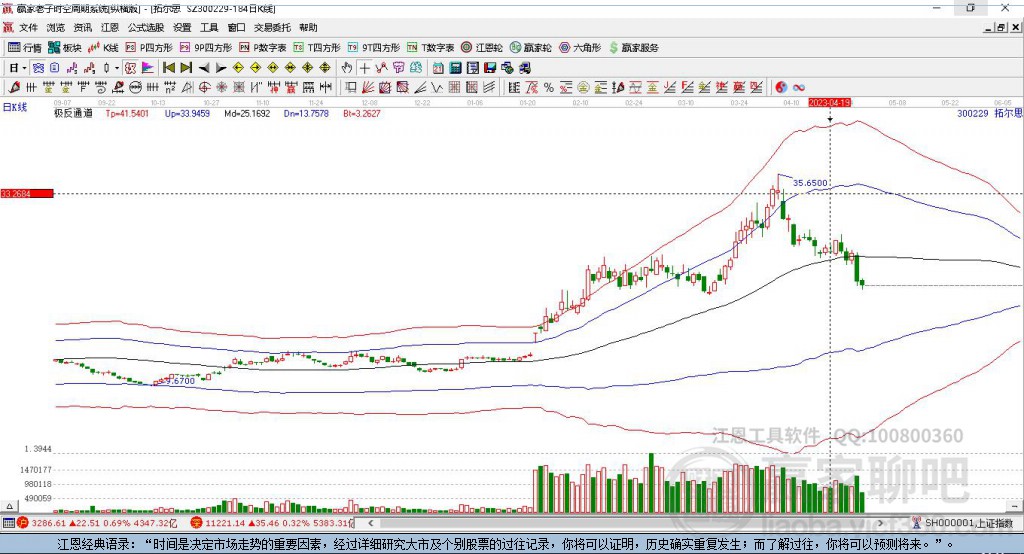Click the 35.6500 high price label
Screen dimensions: 1024x554
pyautogui.click(x=810, y=183)
